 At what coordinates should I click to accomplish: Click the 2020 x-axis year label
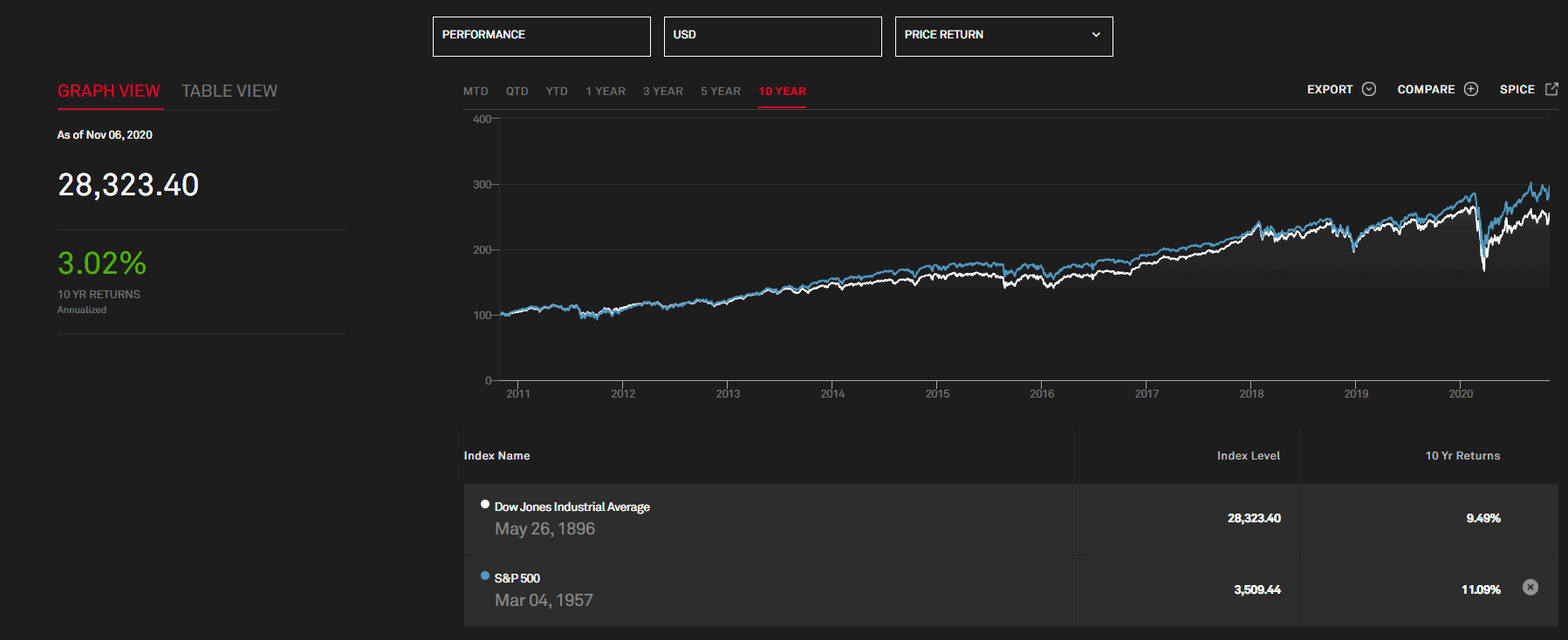click(1461, 394)
